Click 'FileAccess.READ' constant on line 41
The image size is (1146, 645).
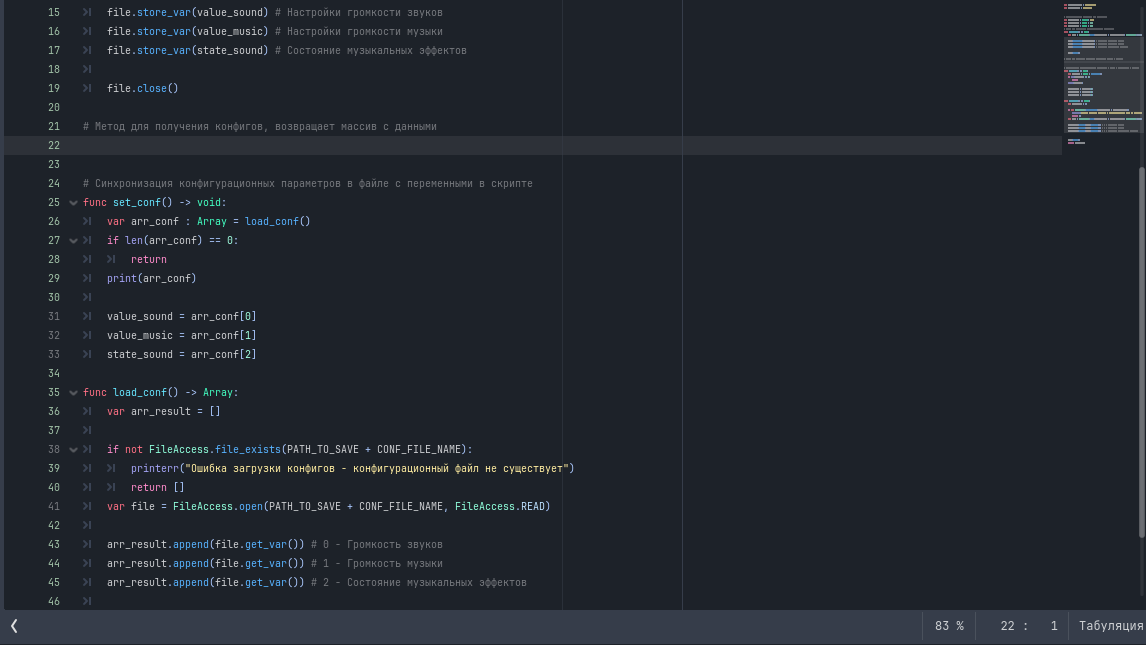pyautogui.click(x=500, y=506)
